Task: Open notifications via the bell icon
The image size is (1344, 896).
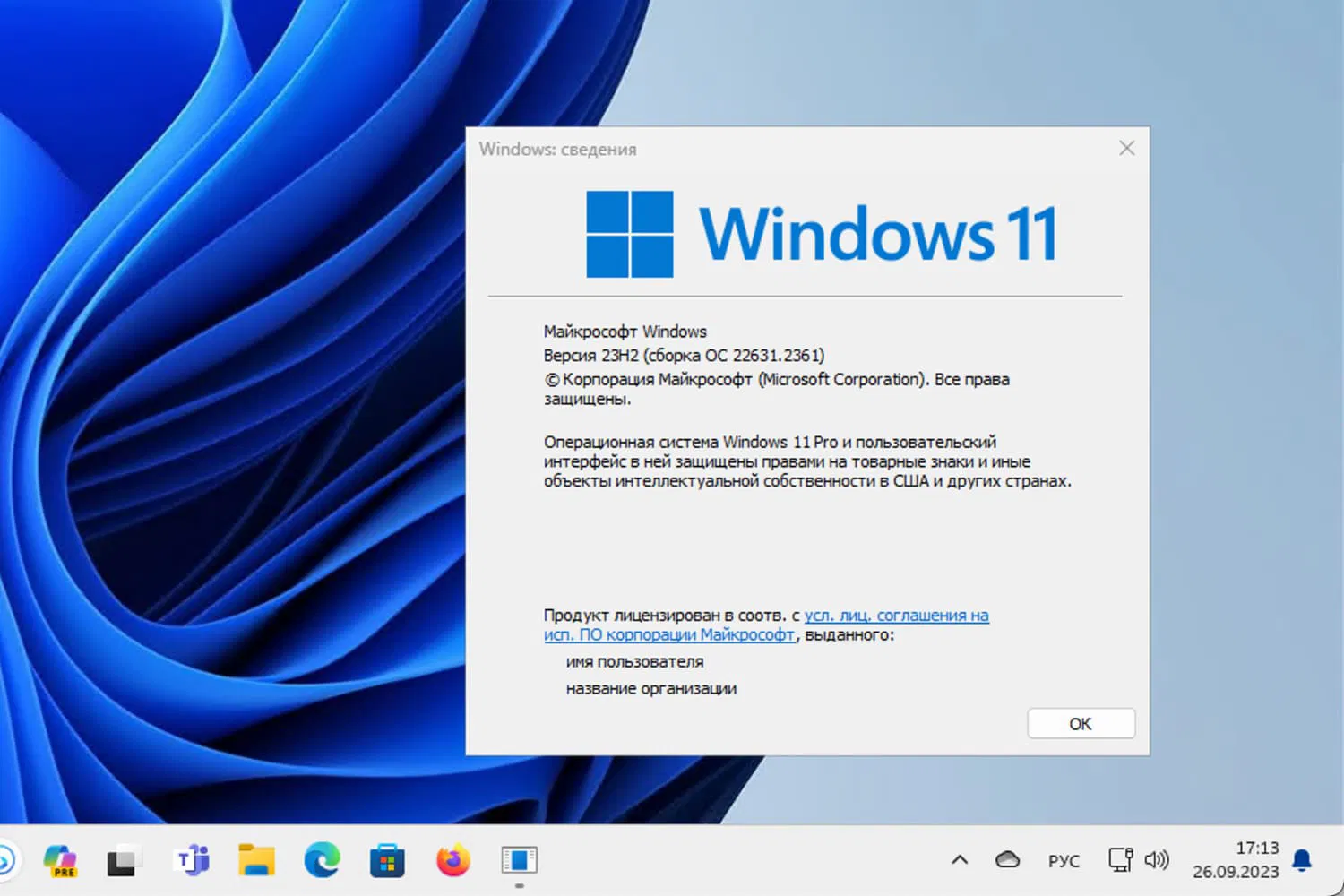Action: click(x=1302, y=860)
